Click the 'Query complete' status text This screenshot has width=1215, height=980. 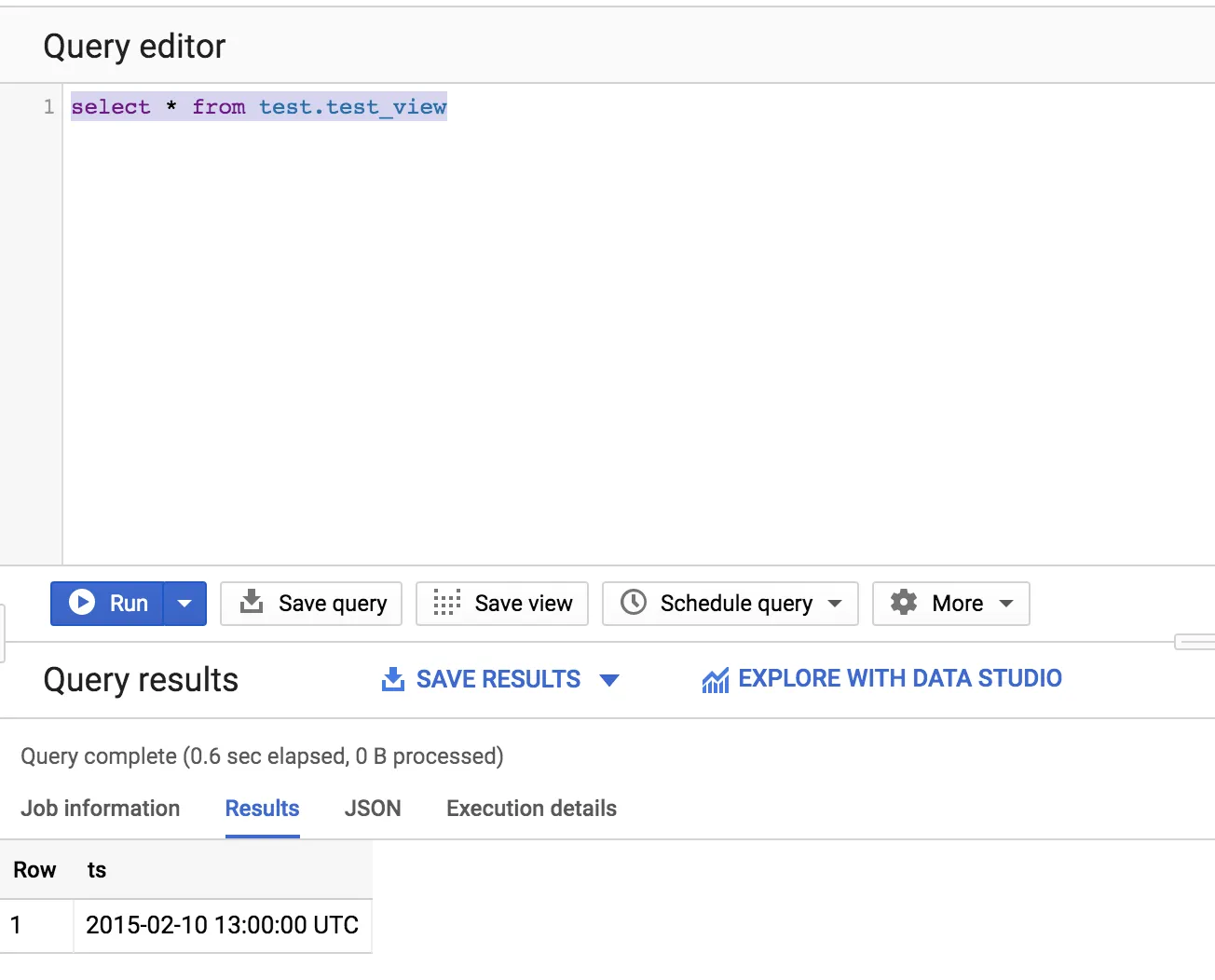click(262, 756)
